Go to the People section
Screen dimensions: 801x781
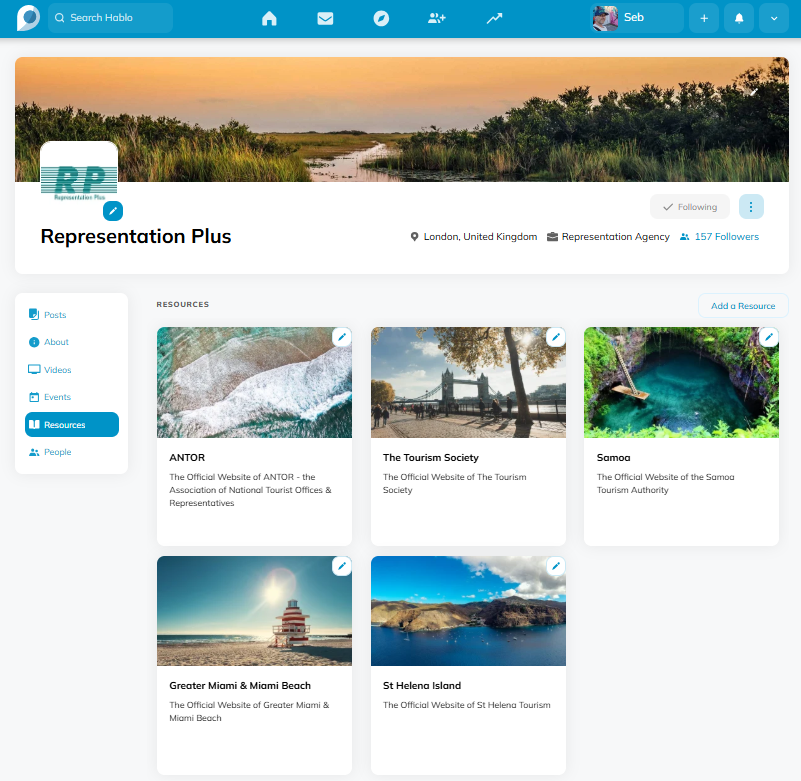(x=72, y=452)
